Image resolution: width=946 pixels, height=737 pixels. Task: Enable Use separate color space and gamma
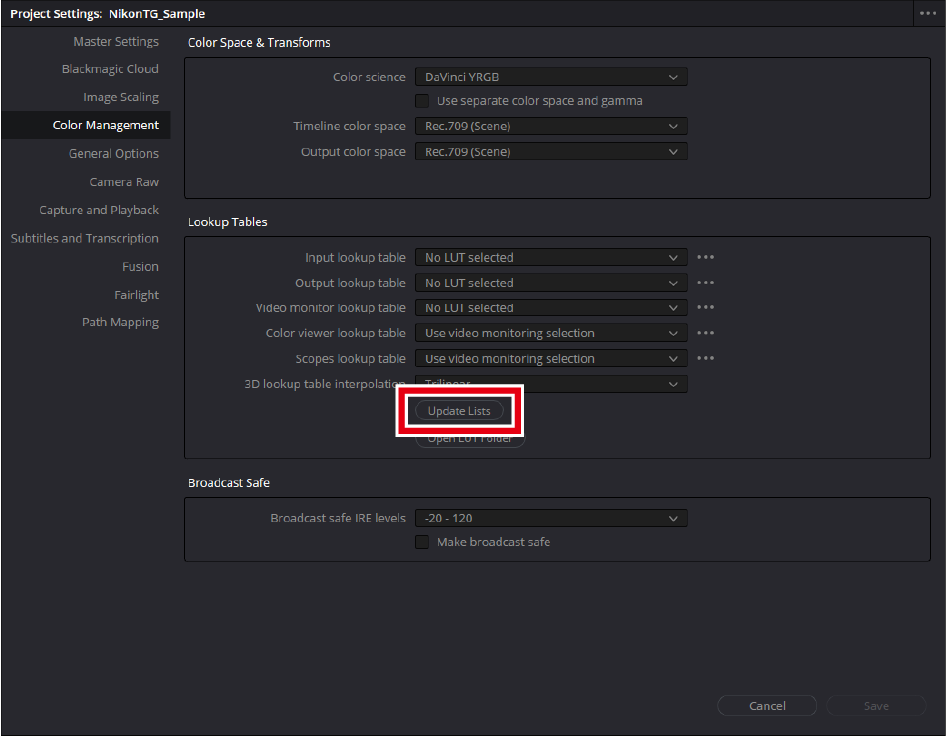point(422,101)
